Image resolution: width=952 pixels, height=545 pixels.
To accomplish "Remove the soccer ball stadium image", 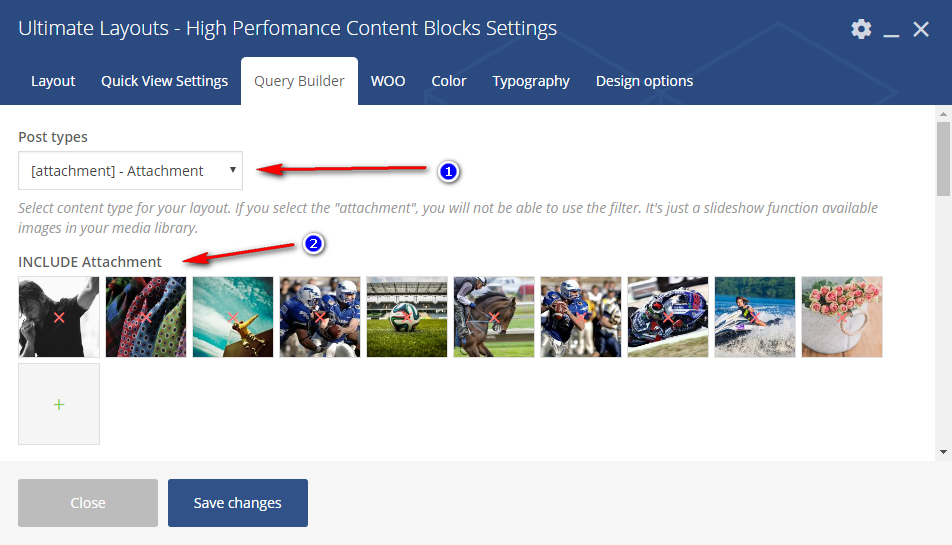I will pos(407,317).
